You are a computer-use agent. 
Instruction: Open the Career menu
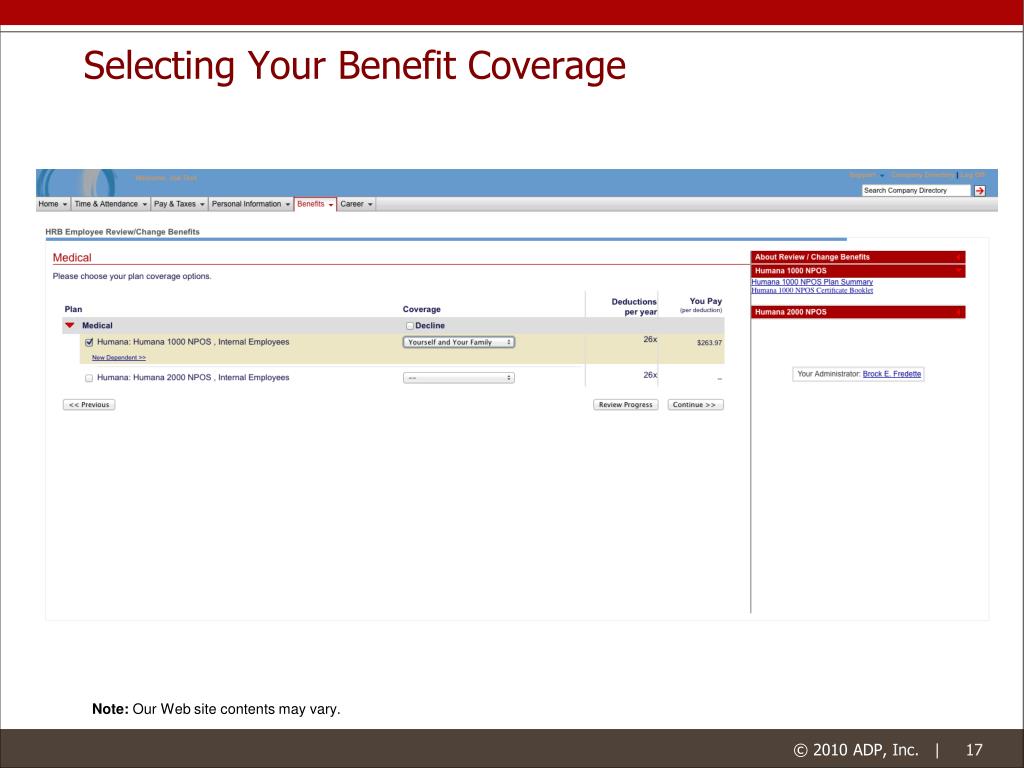357,204
